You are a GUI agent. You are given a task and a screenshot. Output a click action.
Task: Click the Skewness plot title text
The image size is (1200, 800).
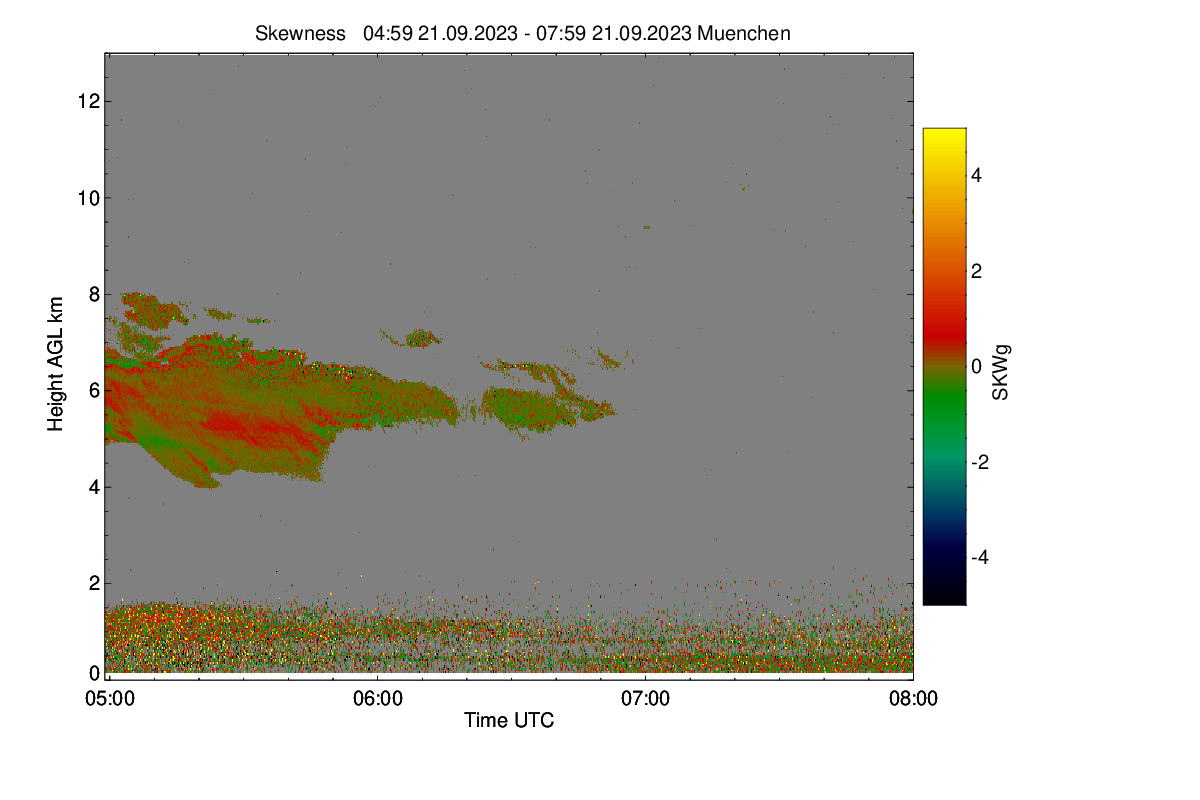(523, 33)
